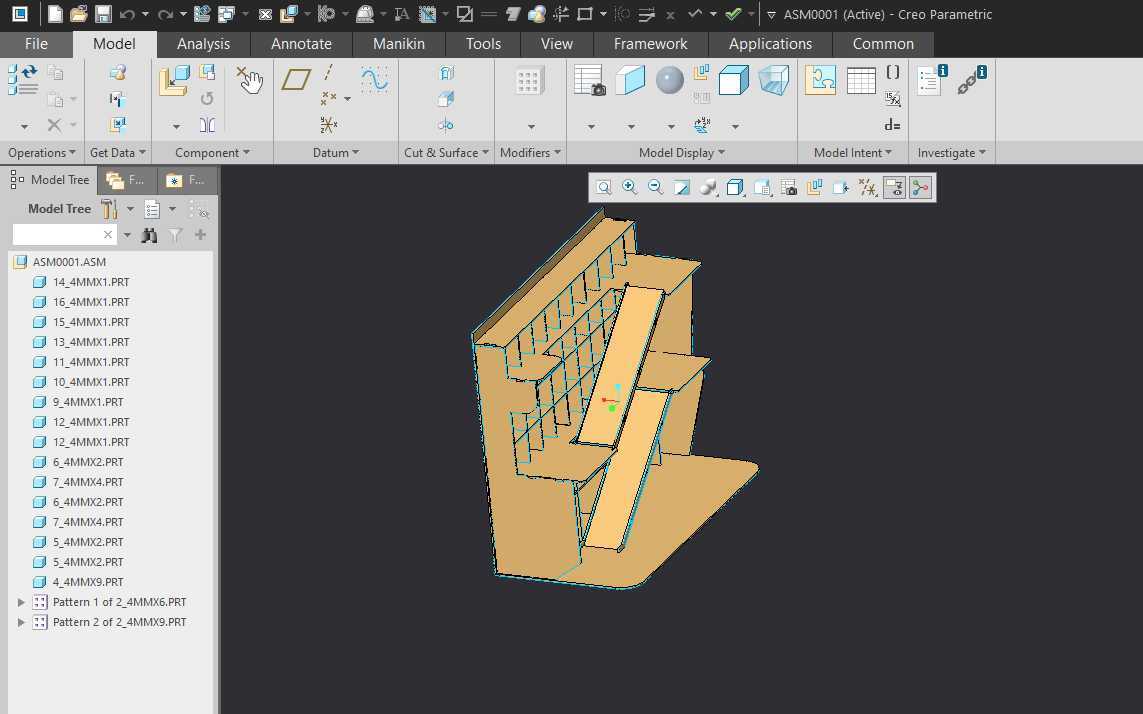
Task: Expand Pattern 2 of 2_4MMX9.PRT
Action: [x=21, y=622]
